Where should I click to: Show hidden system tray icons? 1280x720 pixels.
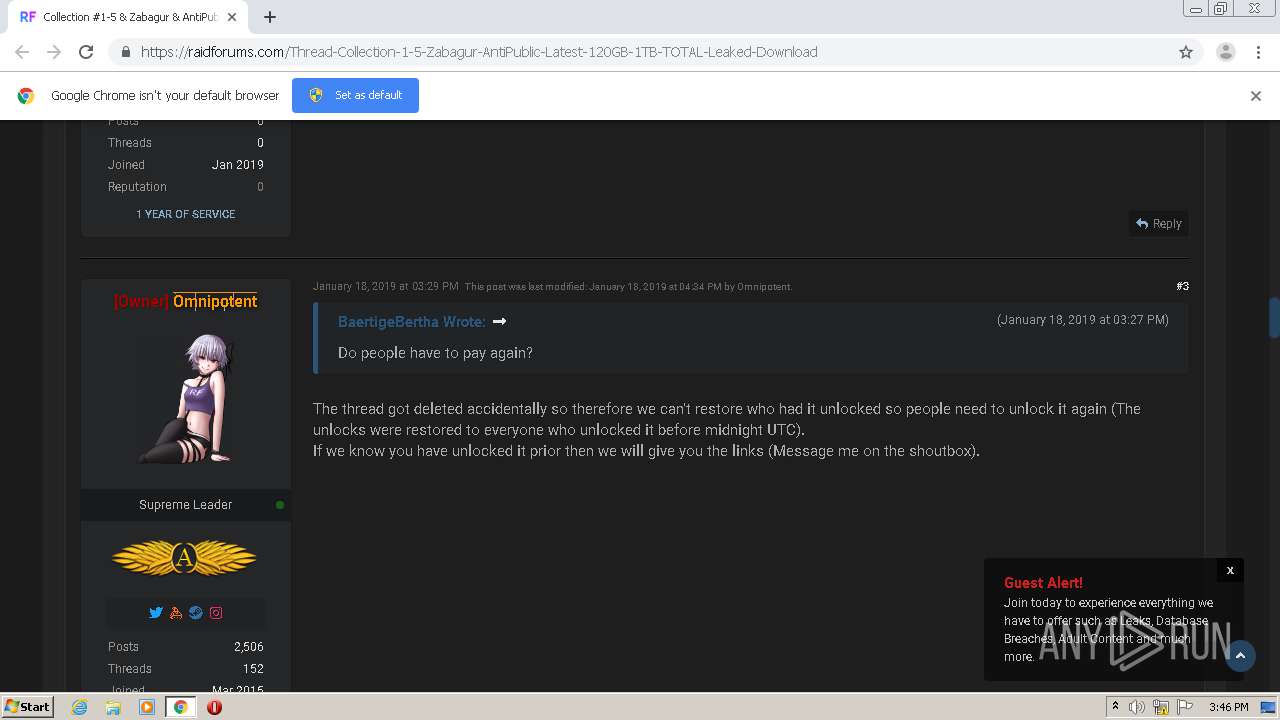1115,706
